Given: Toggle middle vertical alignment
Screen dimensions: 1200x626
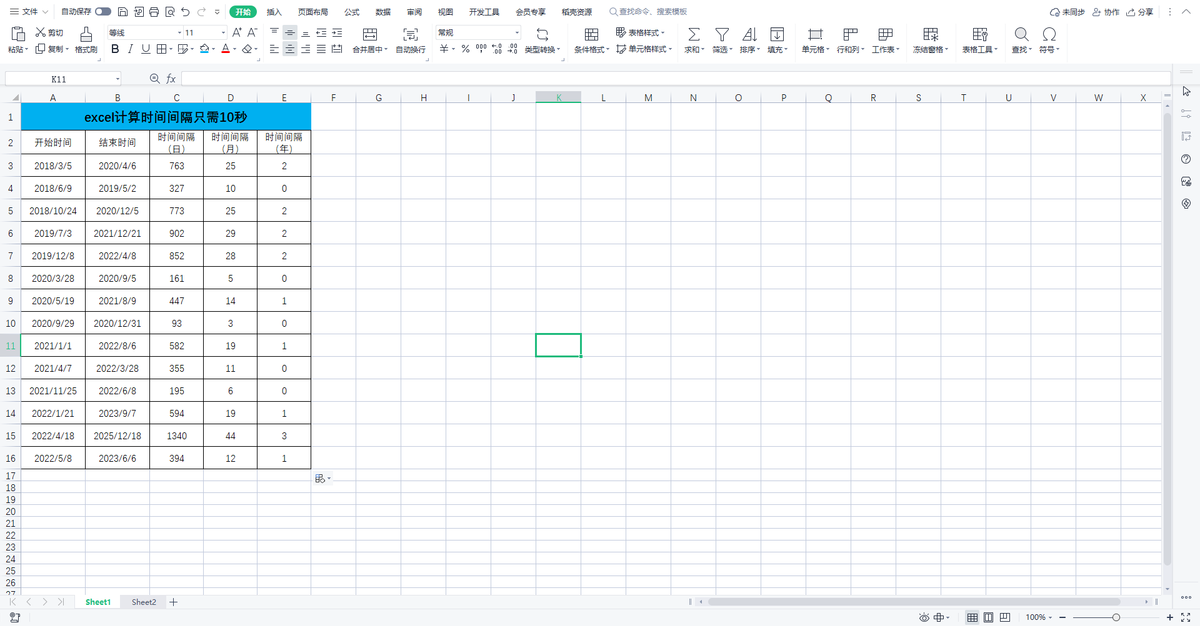Looking at the screenshot, I should click(x=290, y=33).
